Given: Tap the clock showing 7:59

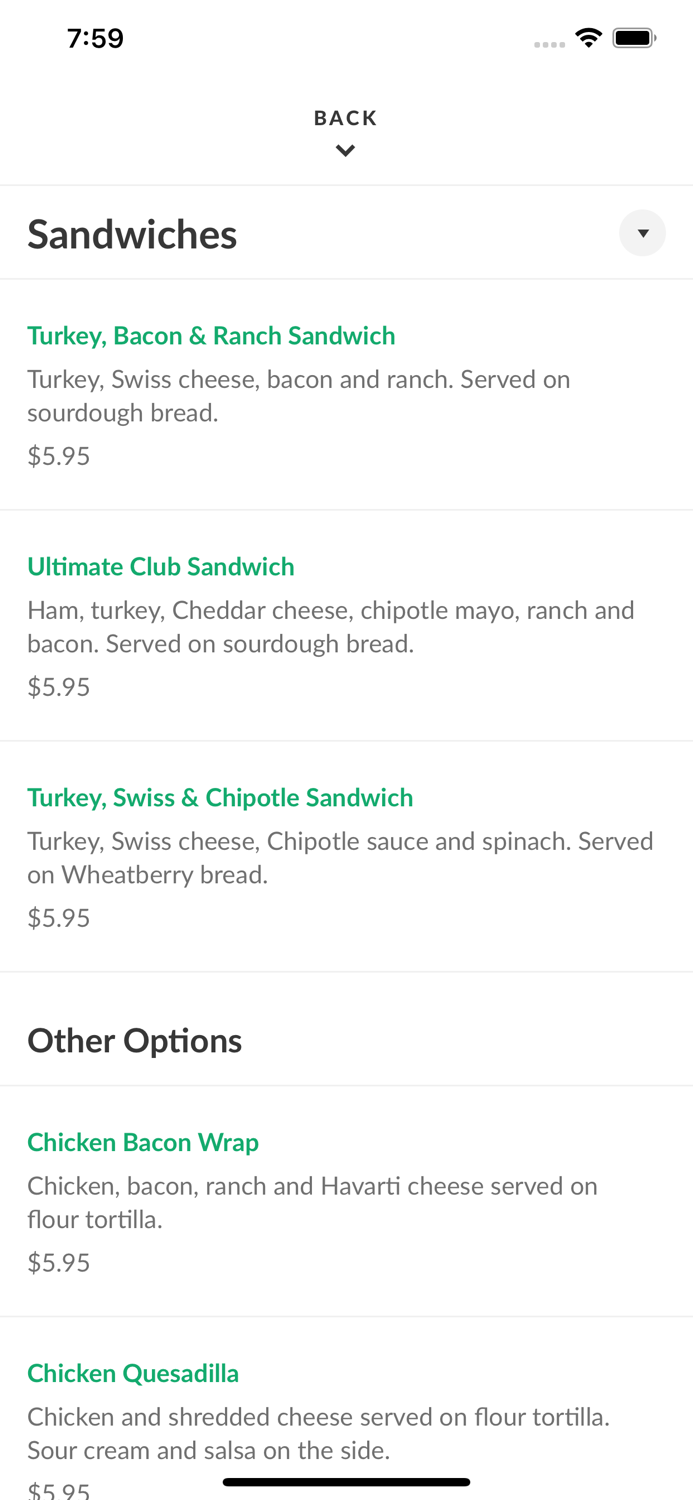Looking at the screenshot, I should (x=95, y=37).
